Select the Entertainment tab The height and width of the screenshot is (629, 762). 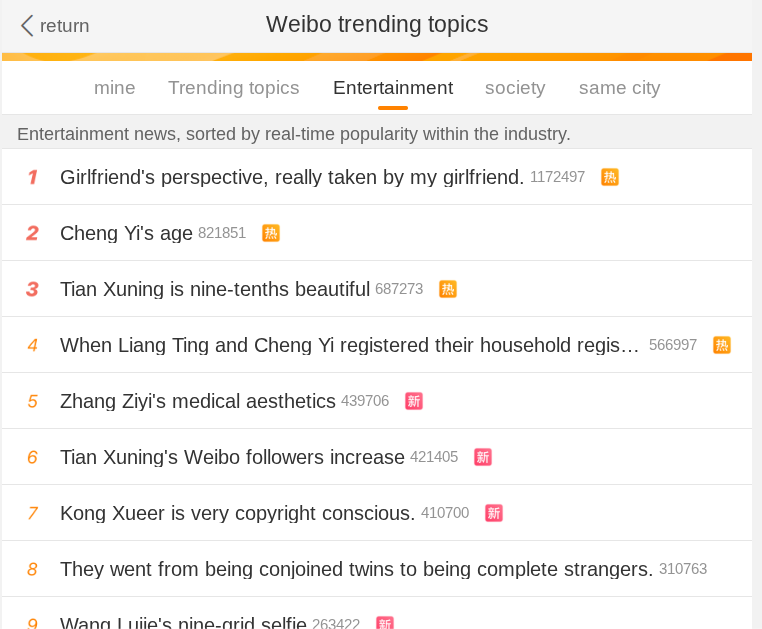393,88
